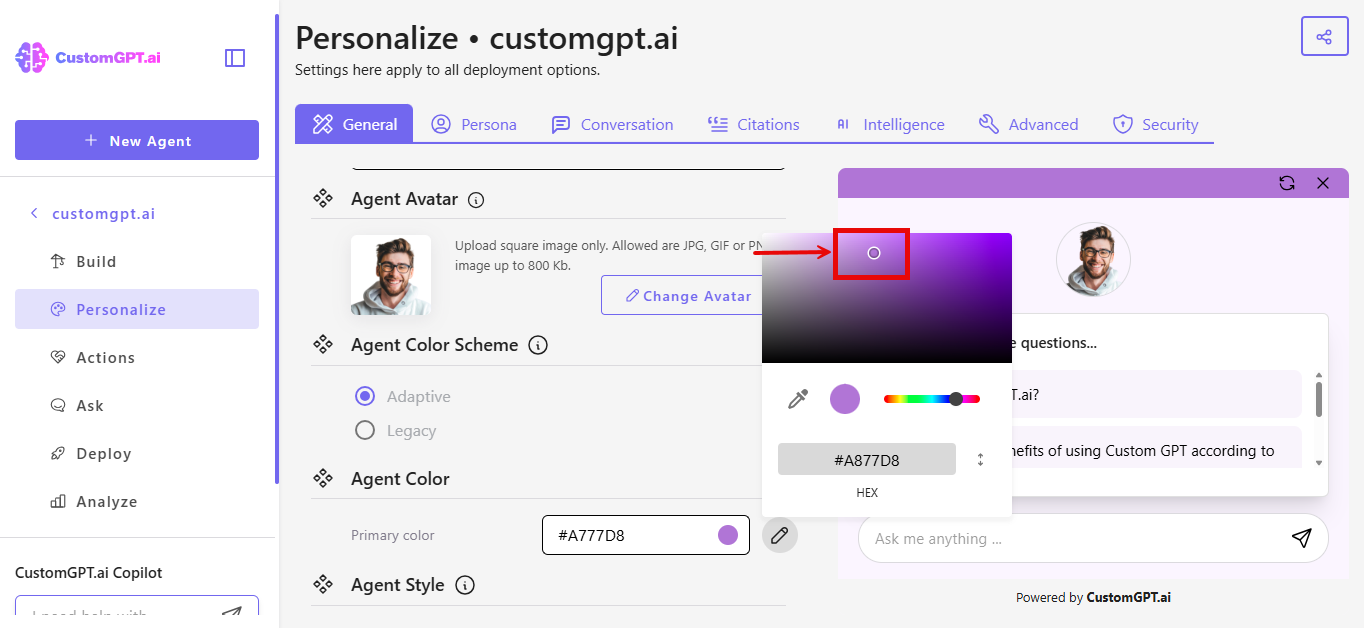
Task: Open the Build section
Action: point(137,262)
